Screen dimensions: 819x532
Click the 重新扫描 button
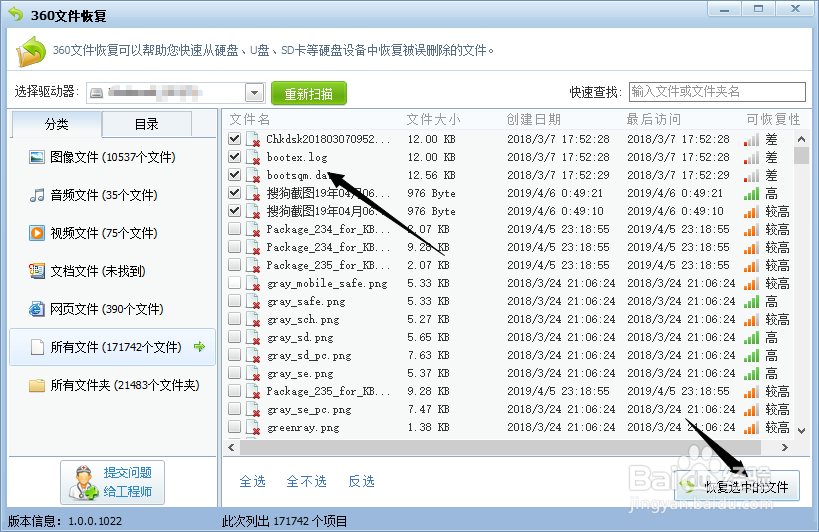[x=309, y=93]
